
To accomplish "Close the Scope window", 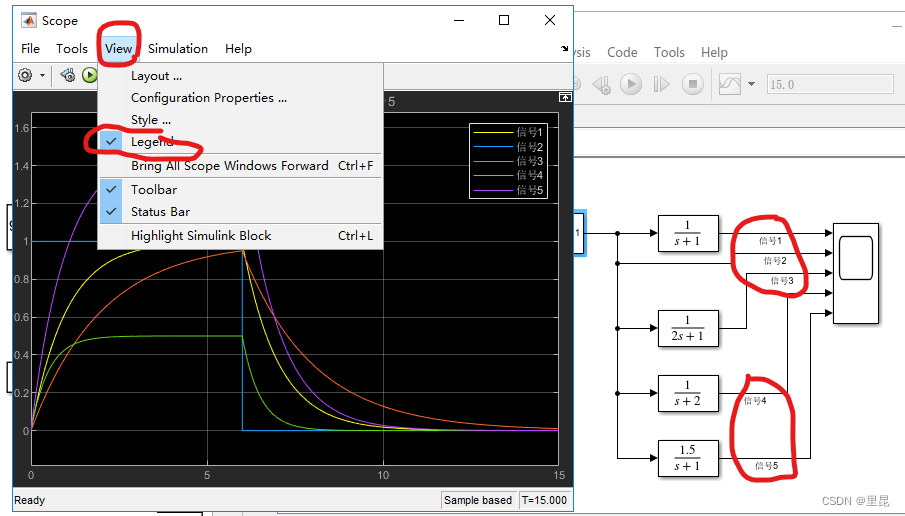I will click(550, 20).
